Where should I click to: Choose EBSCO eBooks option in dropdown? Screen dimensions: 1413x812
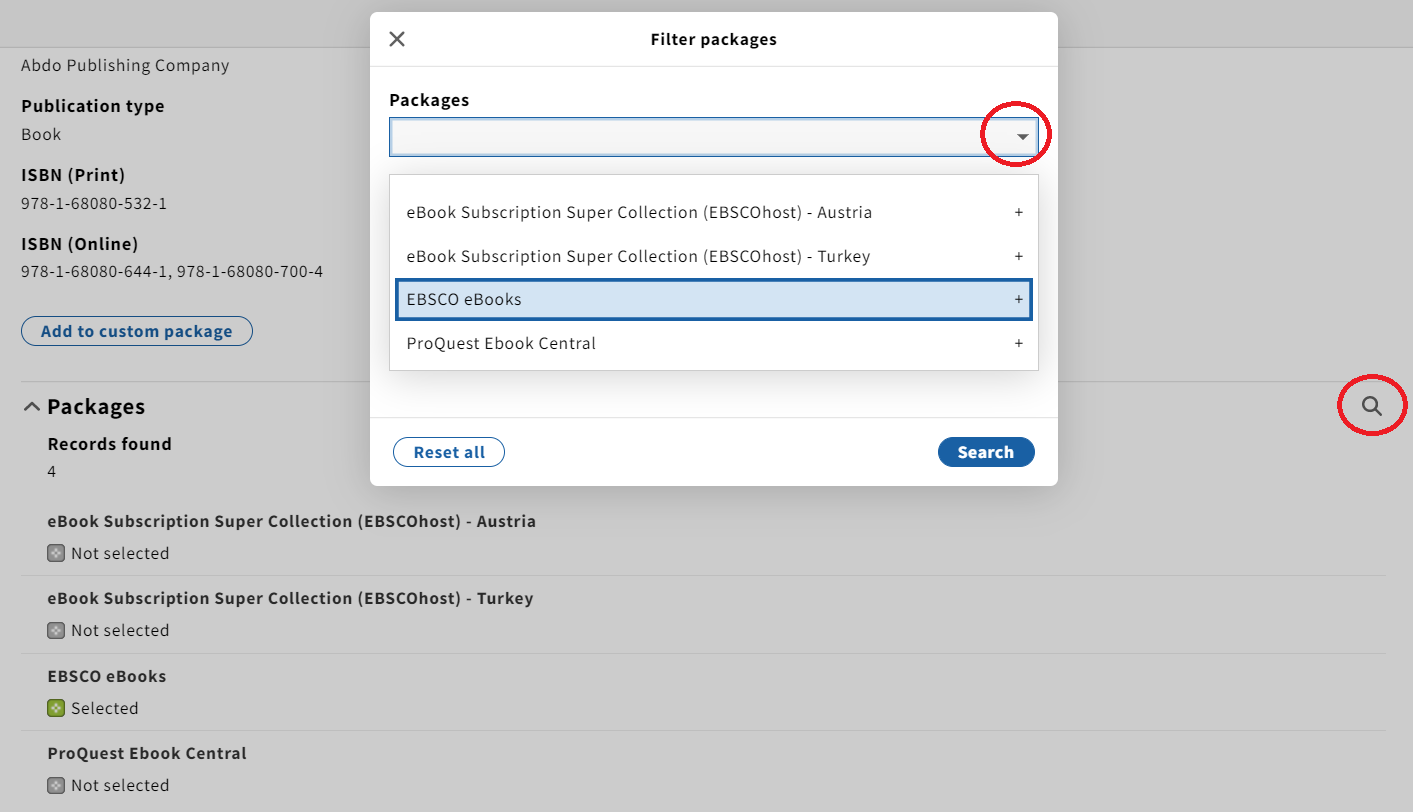pos(714,300)
